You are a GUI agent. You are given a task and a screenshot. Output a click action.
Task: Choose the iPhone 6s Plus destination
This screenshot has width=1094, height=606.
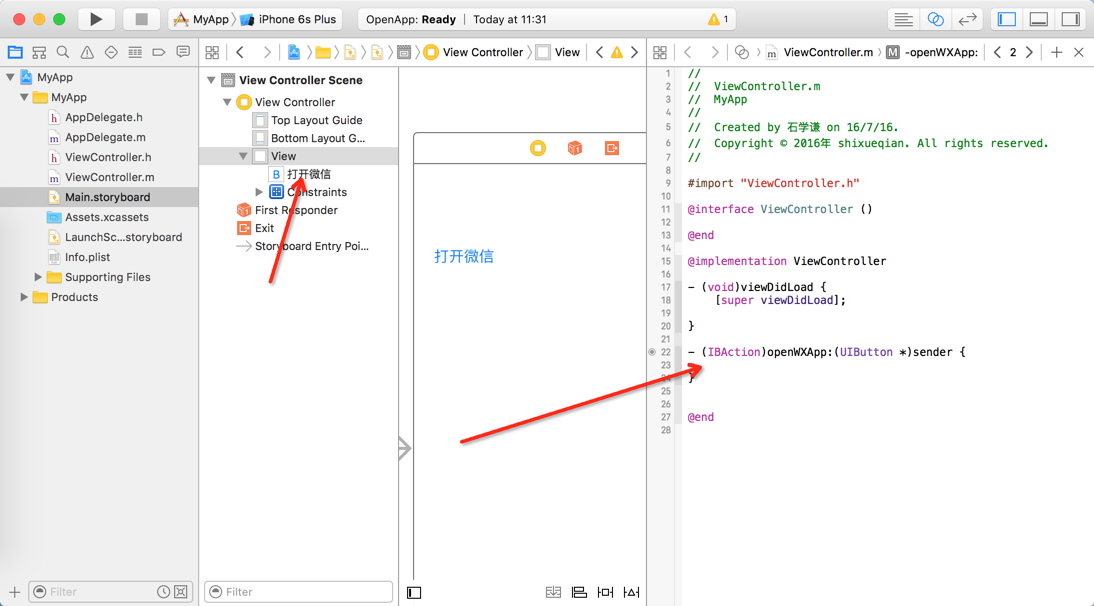tap(288, 20)
